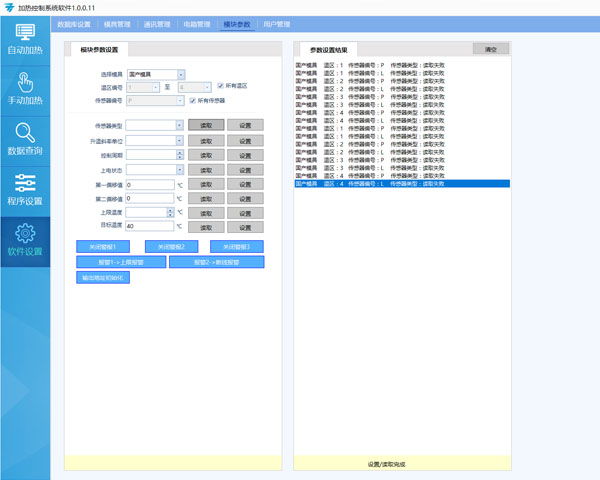
Task: Open the 数据查询 magnifier section
Action: tap(25, 138)
